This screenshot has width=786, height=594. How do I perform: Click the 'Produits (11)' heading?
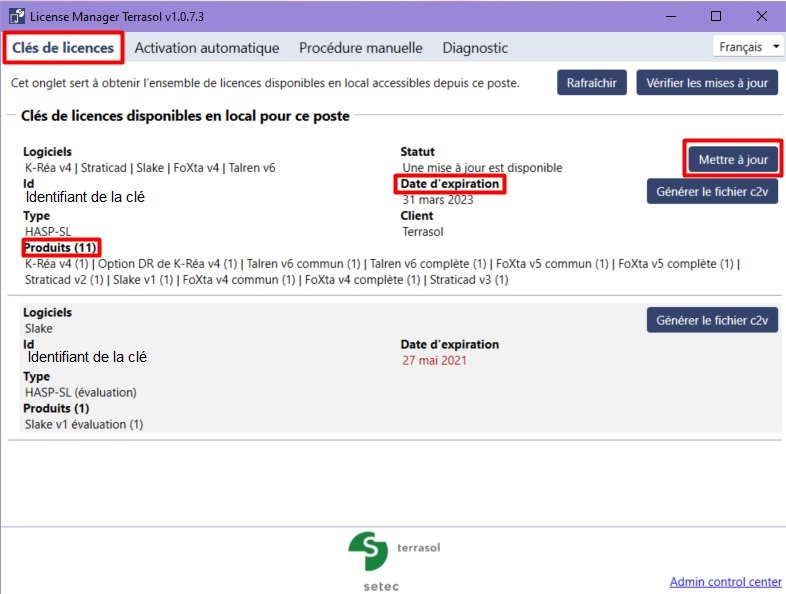click(x=61, y=248)
